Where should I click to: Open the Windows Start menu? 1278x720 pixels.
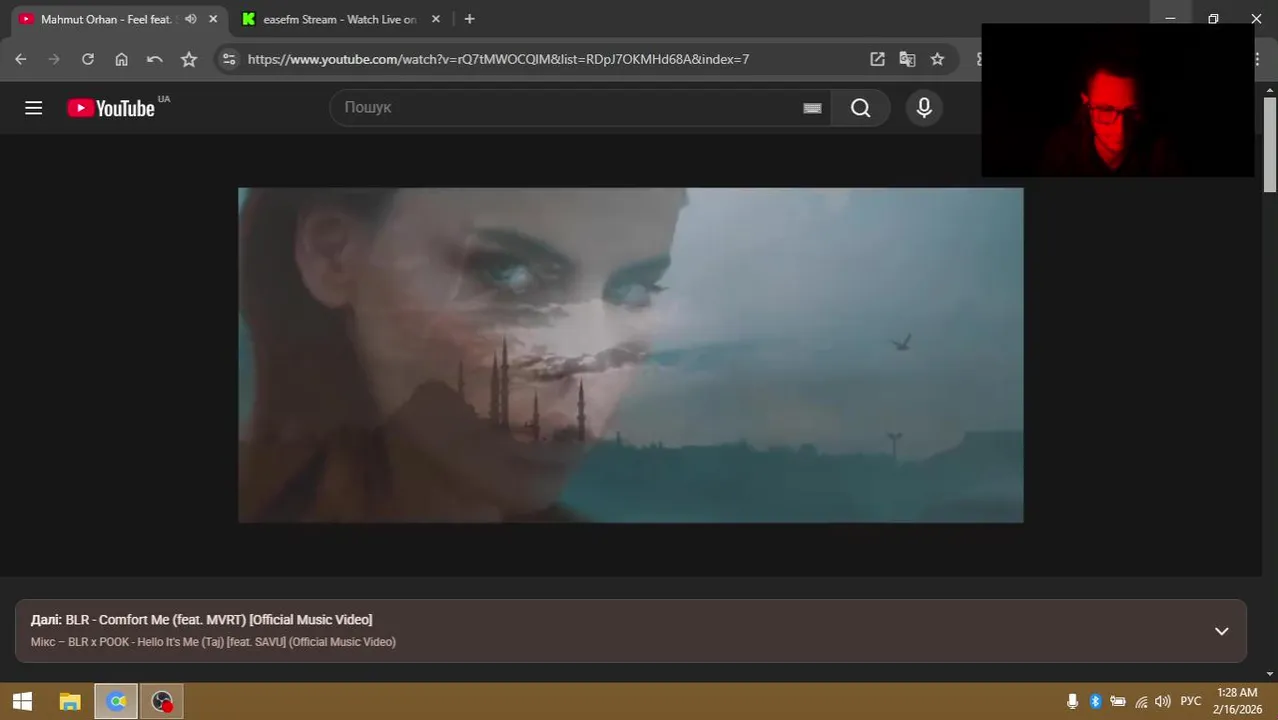[x=22, y=702]
